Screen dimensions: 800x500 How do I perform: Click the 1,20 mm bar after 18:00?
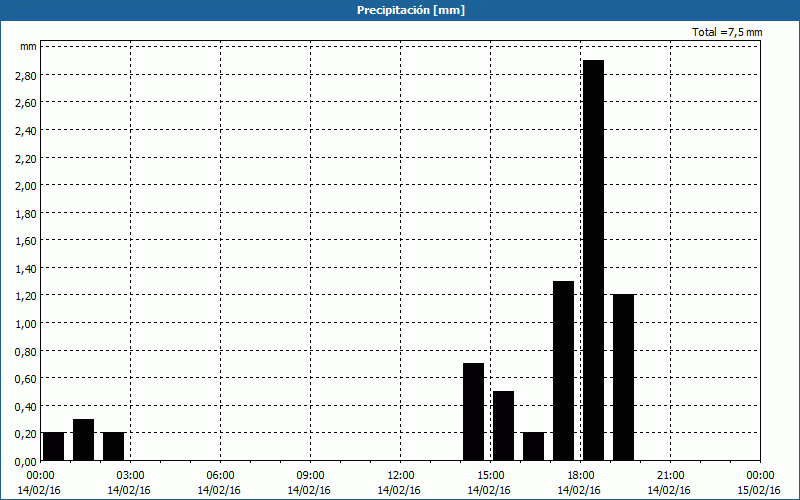(x=623, y=378)
